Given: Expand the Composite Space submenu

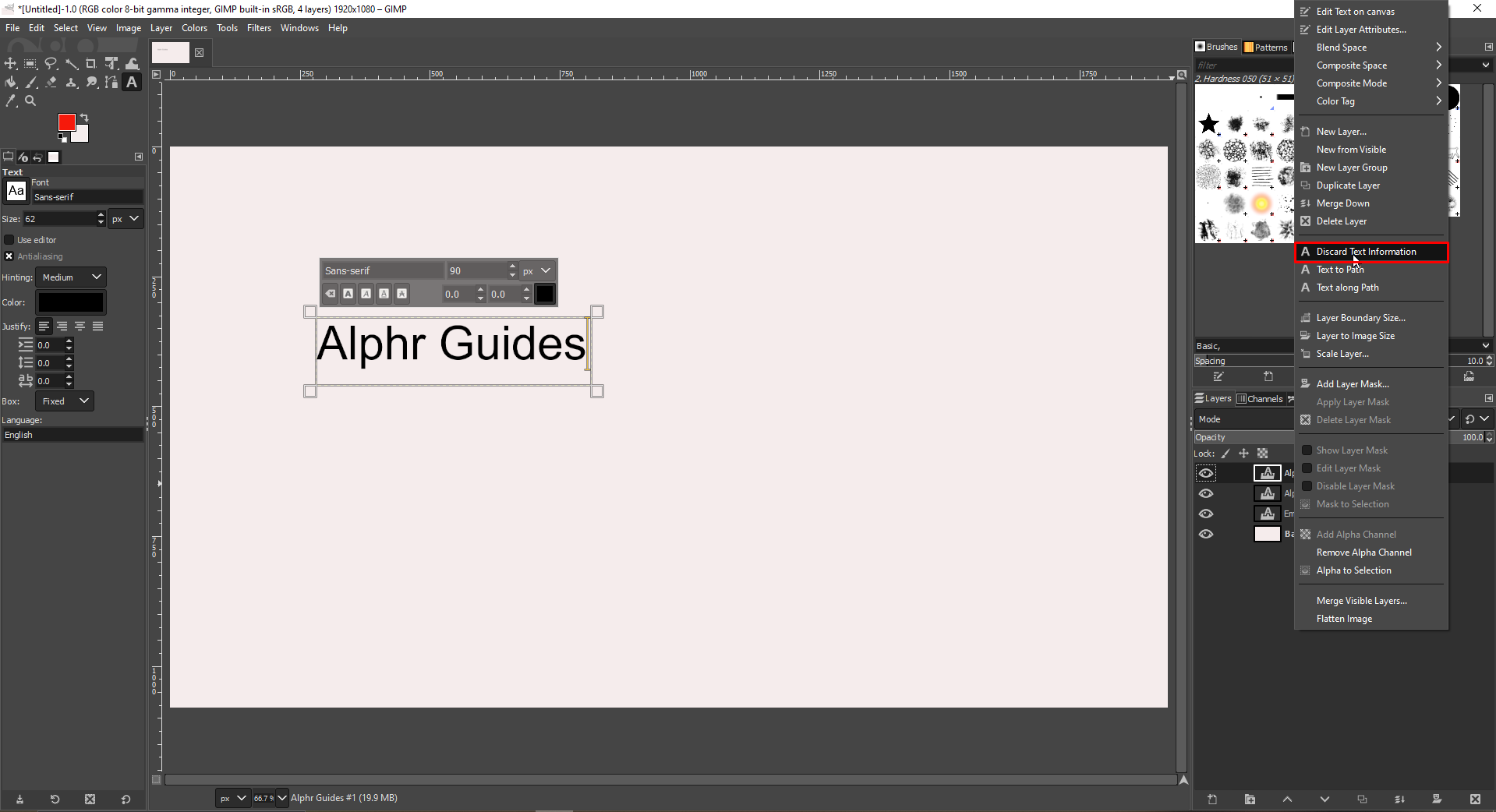Looking at the screenshot, I should pyautogui.click(x=1371, y=65).
